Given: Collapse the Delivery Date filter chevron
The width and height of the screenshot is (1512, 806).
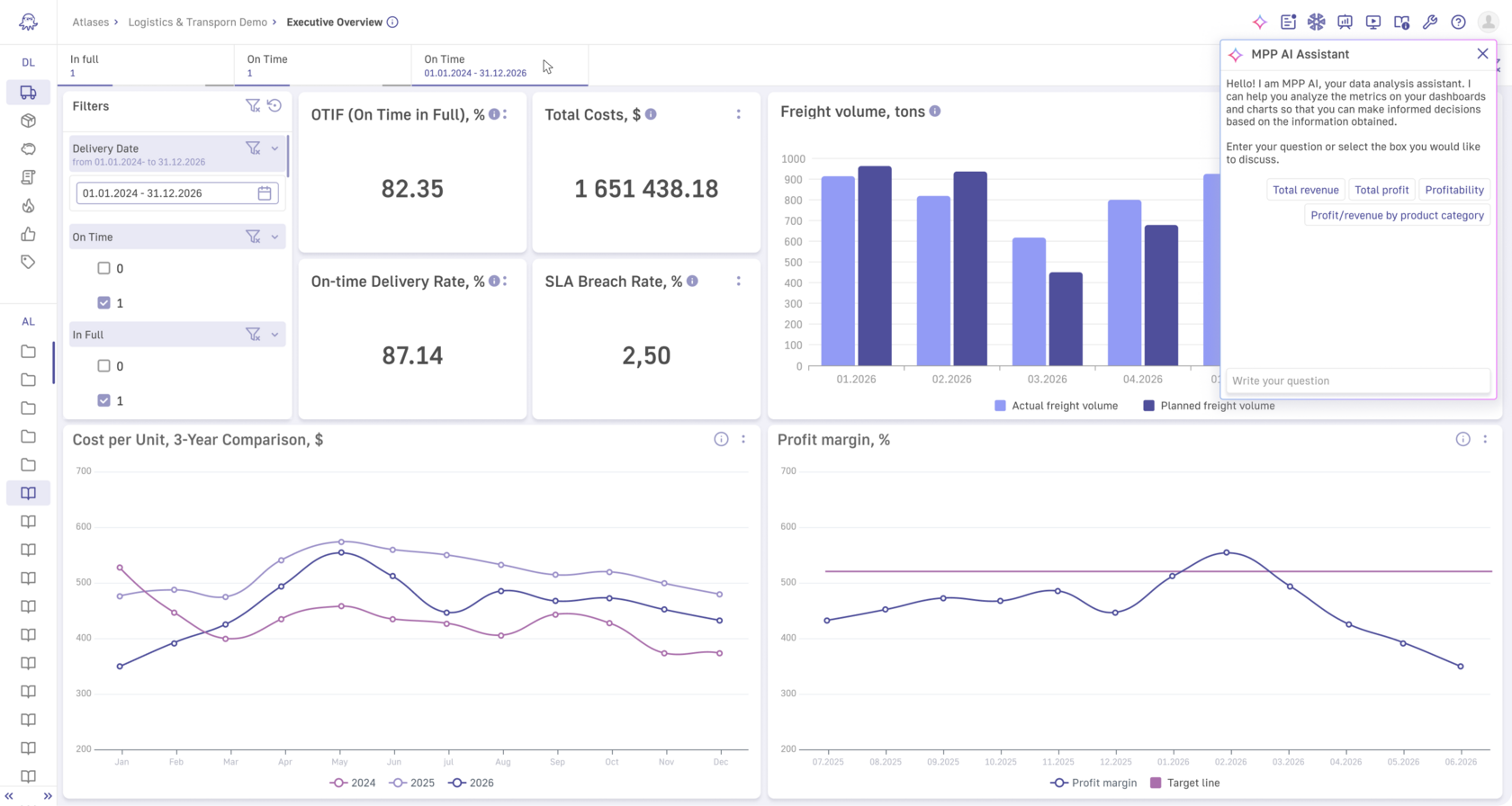Looking at the screenshot, I should (x=274, y=148).
